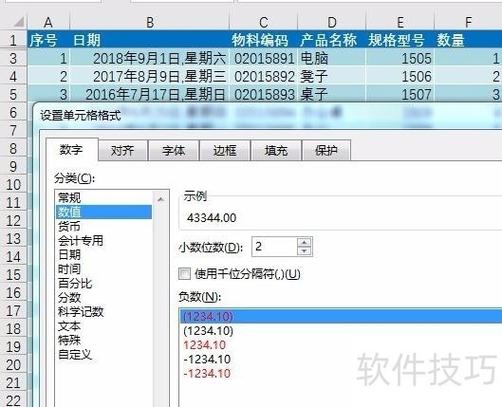Viewport: 502px width, 407px height.
Task: Select row 5 header
Action: [x=13, y=94]
